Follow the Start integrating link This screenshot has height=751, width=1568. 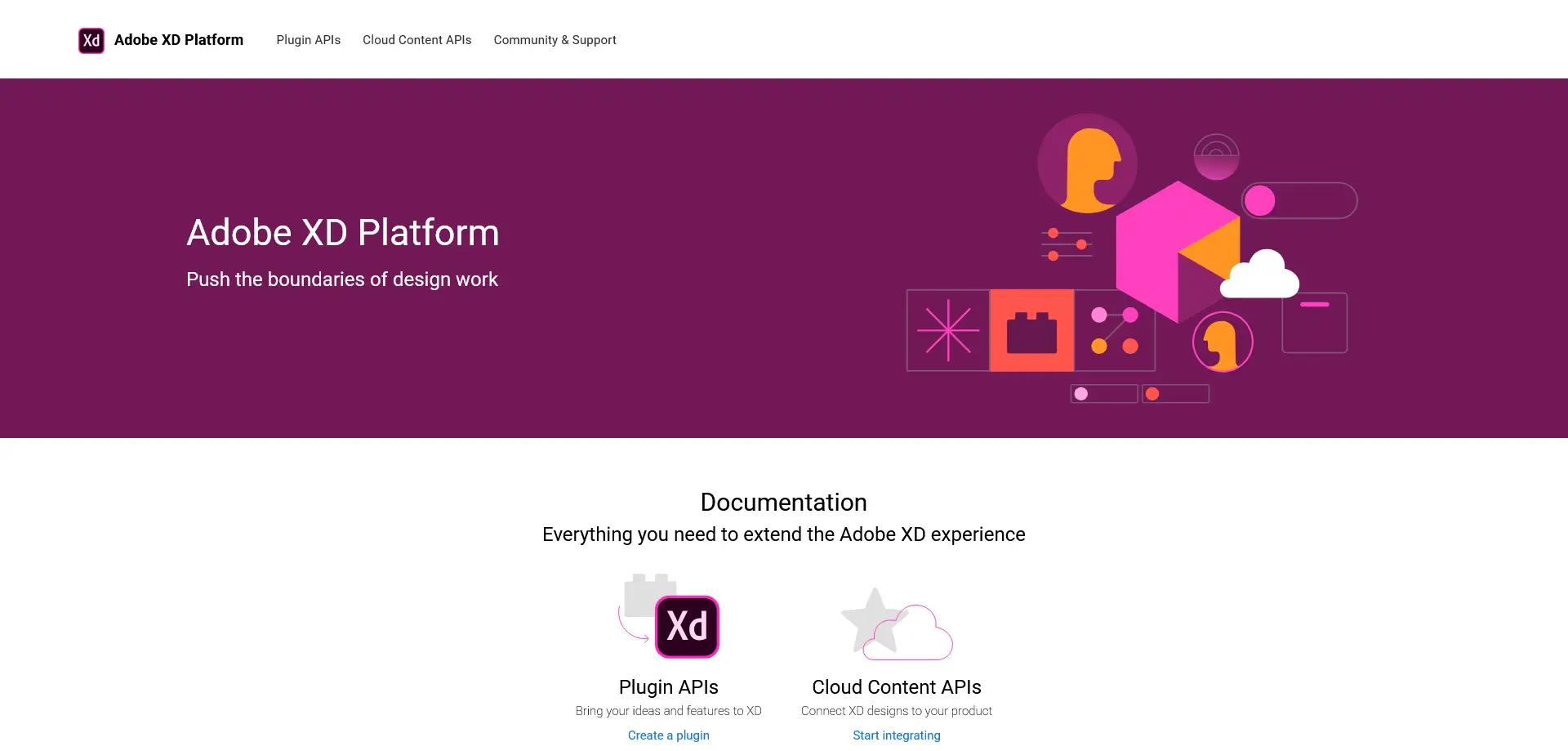click(897, 735)
